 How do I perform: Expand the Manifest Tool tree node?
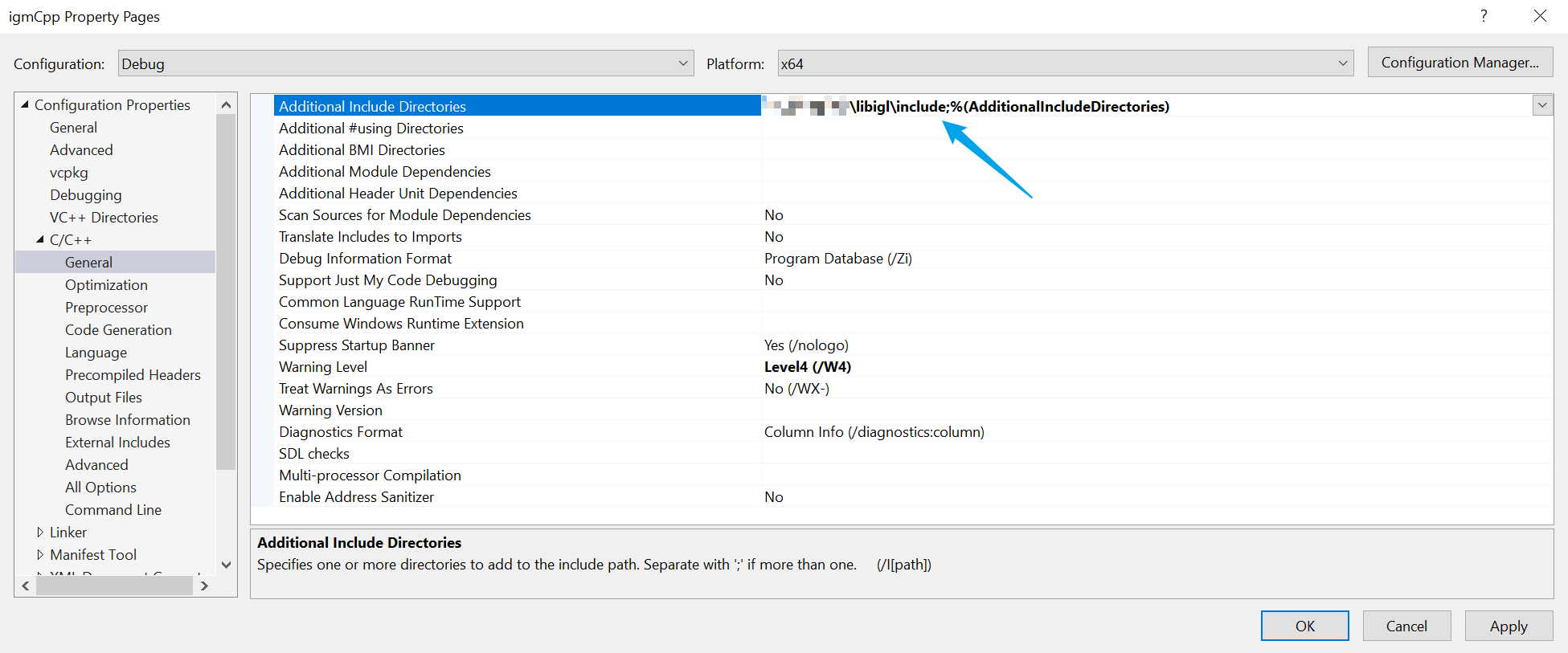40,554
